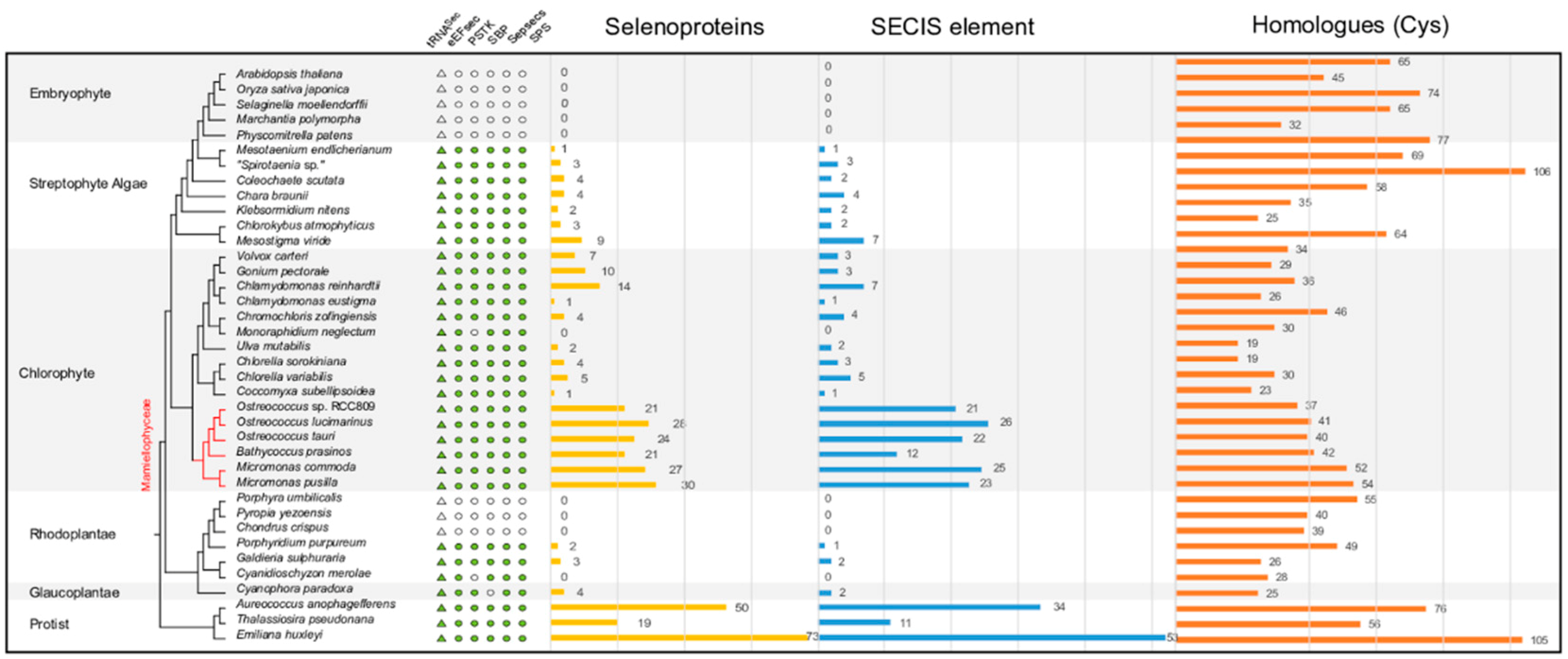Click the green Sepsecs circle for Ostreococcus tauri

[x=506, y=439]
